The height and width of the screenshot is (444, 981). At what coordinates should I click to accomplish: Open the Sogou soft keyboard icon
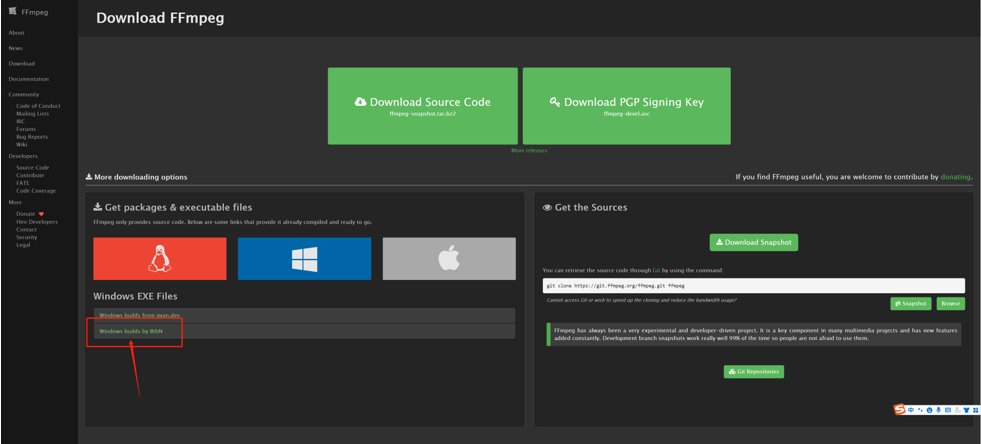(948, 410)
